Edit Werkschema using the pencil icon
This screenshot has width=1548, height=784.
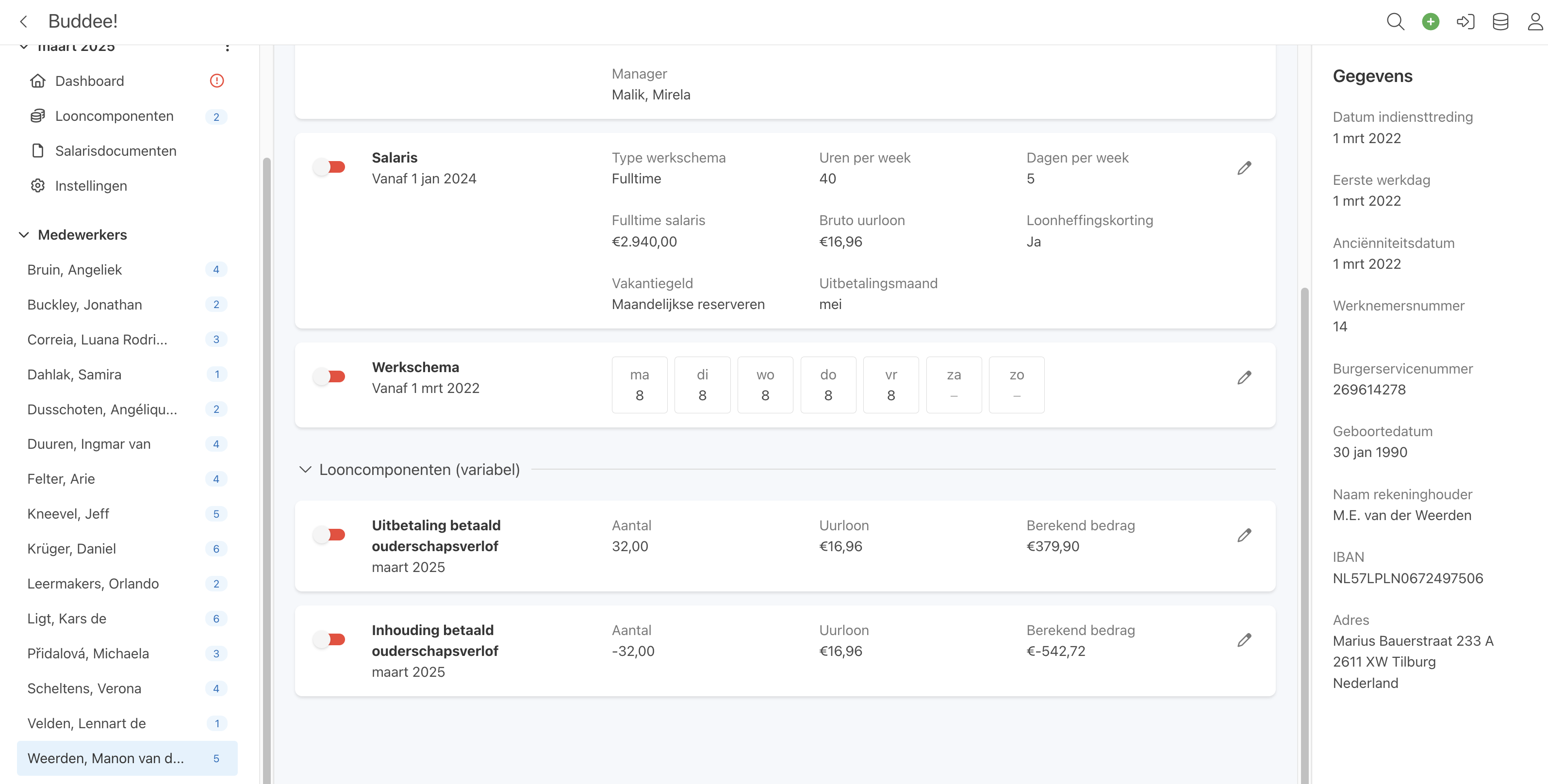click(x=1244, y=378)
